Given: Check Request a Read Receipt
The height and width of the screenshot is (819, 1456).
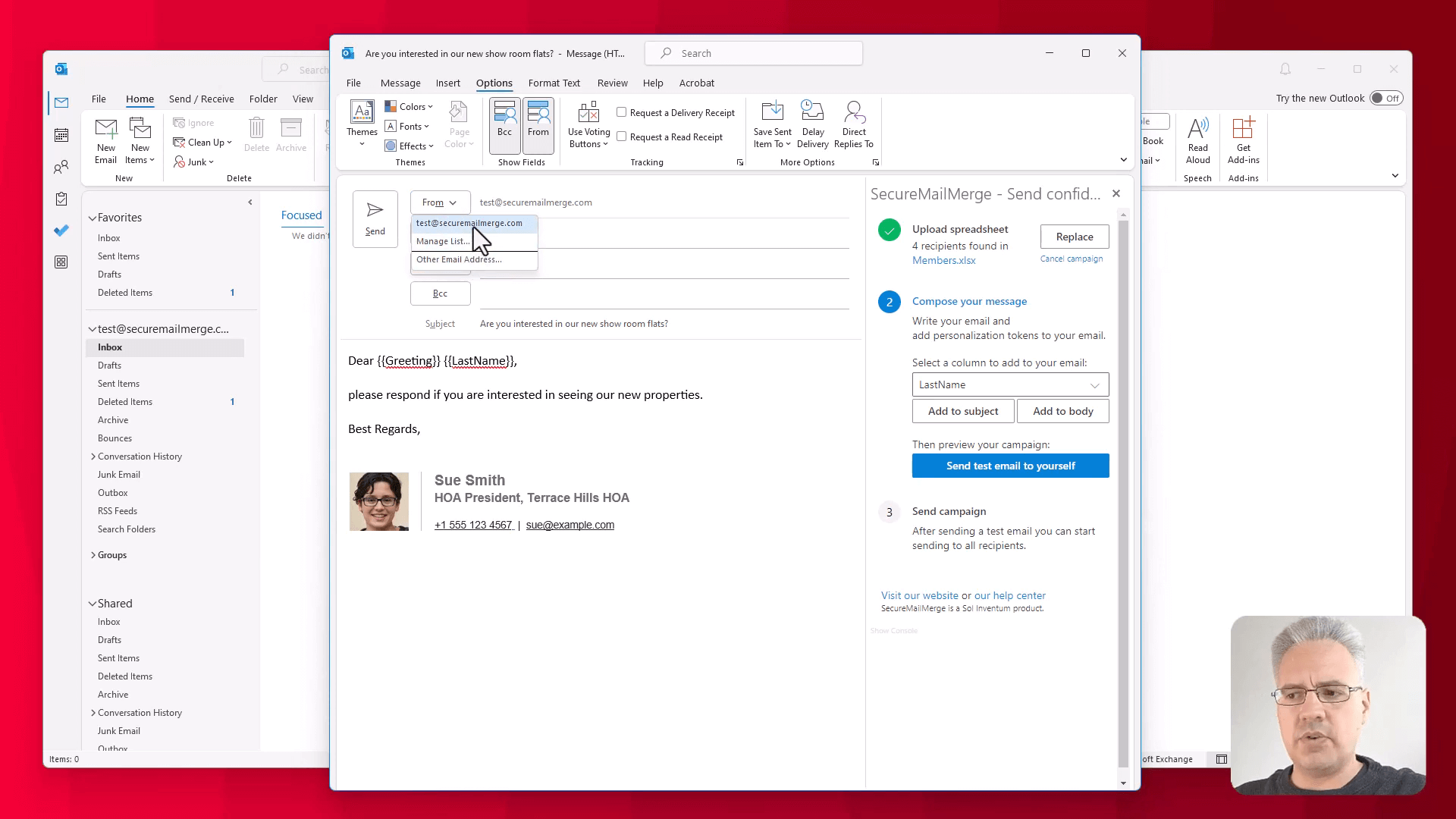Looking at the screenshot, I should tap(622, 136).
